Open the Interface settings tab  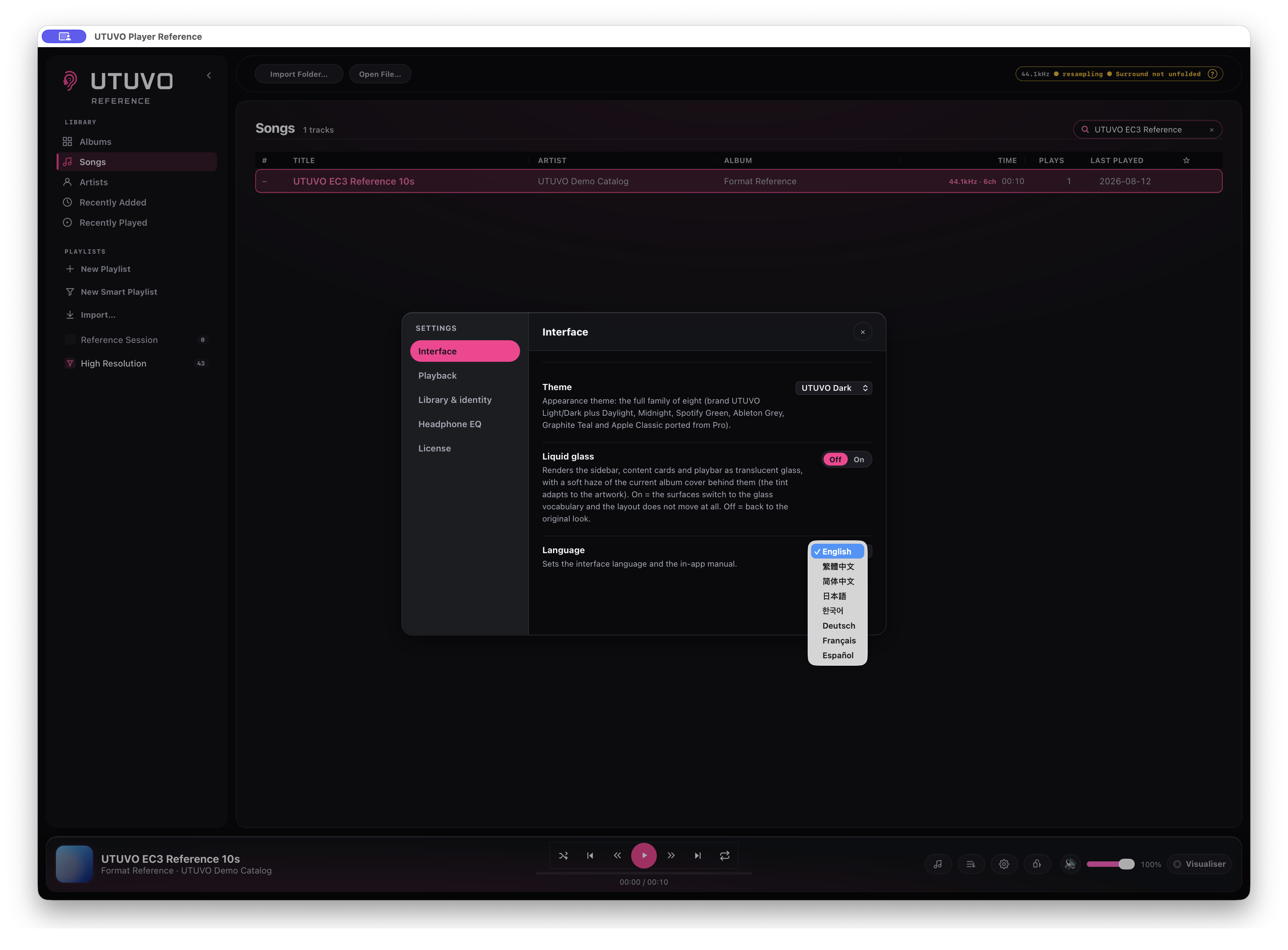[464, 351]
